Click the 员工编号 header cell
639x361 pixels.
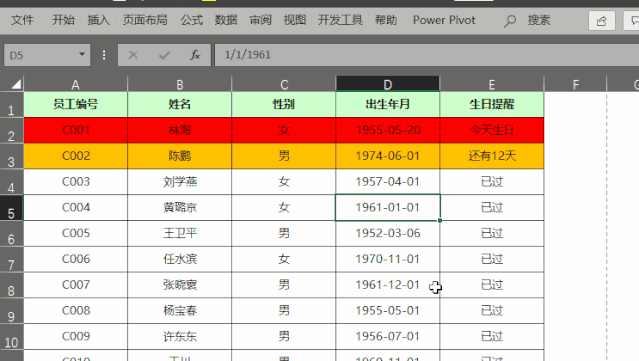75,104
